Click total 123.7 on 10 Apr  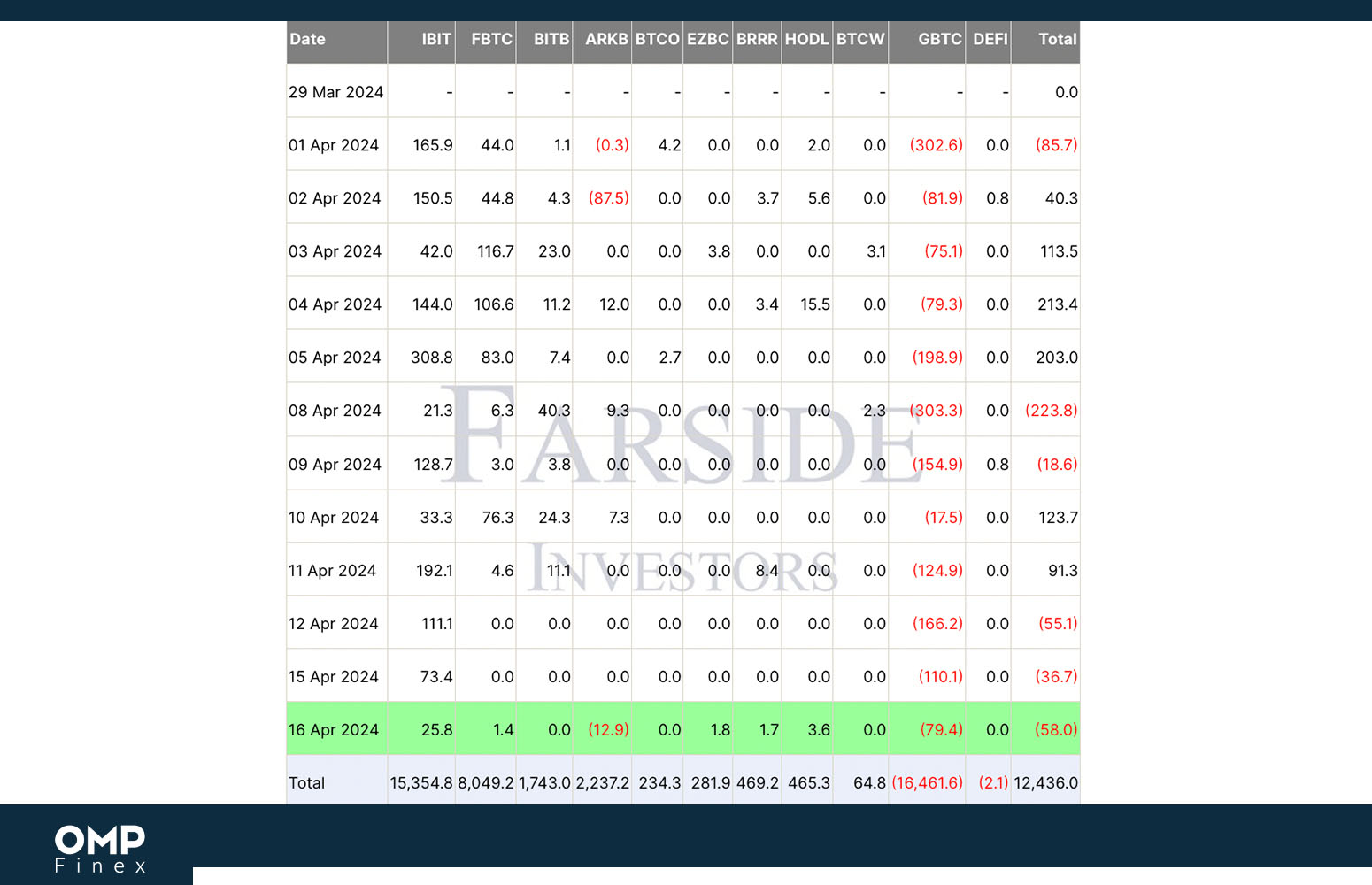(x=1059, y=518)
